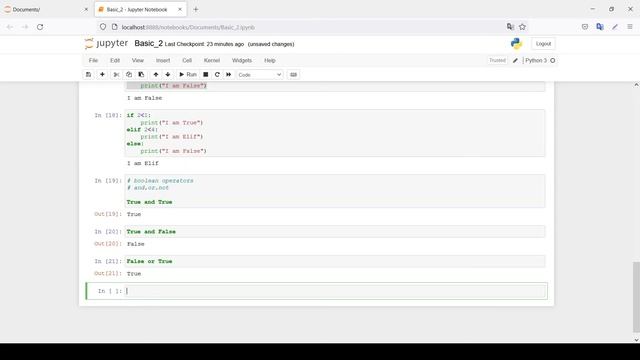Close the Documents/ browser tab
640x360 pixels.
86,9
